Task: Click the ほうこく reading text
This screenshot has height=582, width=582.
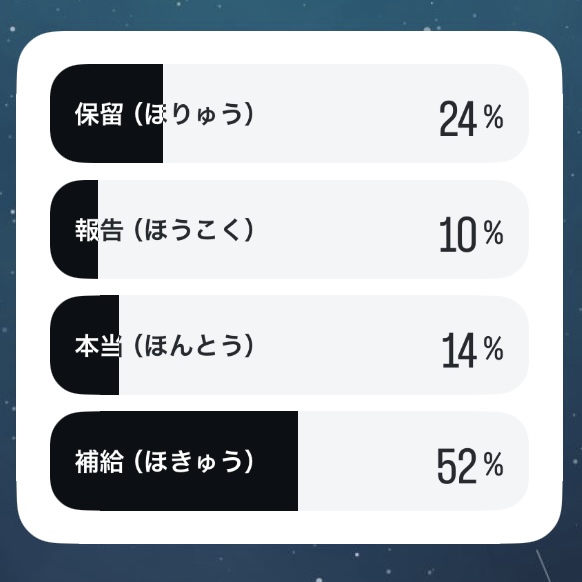Action: tap(194, 230)
